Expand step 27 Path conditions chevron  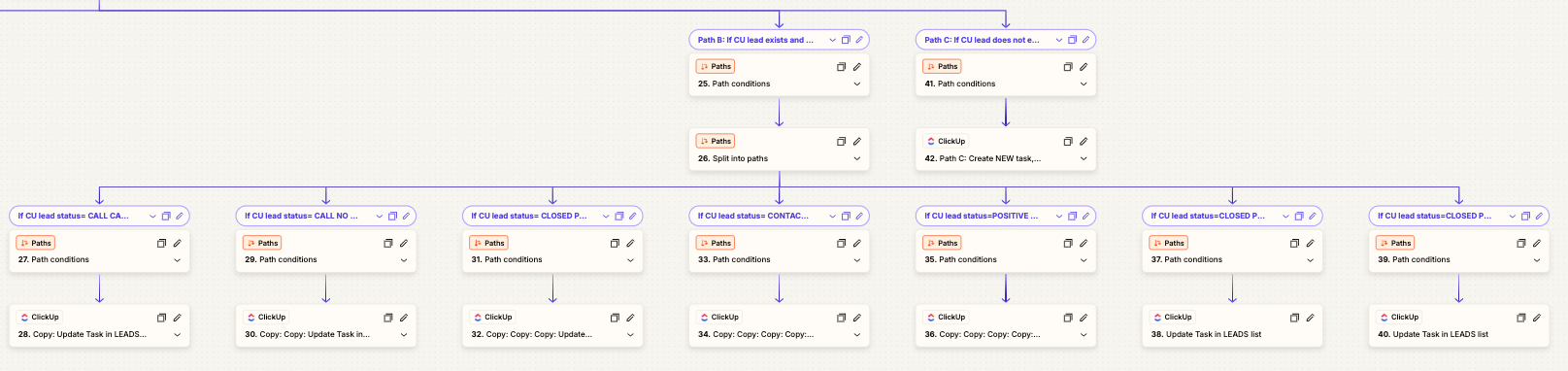tap(178, 260)
